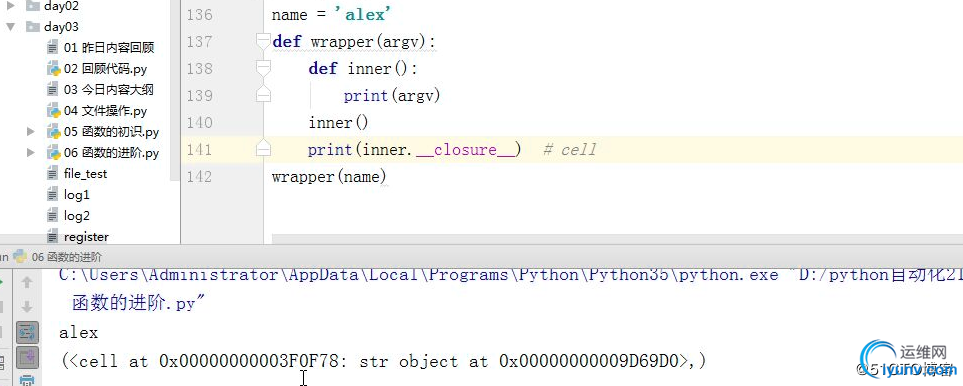Viewport: 963px width, 386px height.
Task: Click the # cell comment
Action: (x=570, y=150)
